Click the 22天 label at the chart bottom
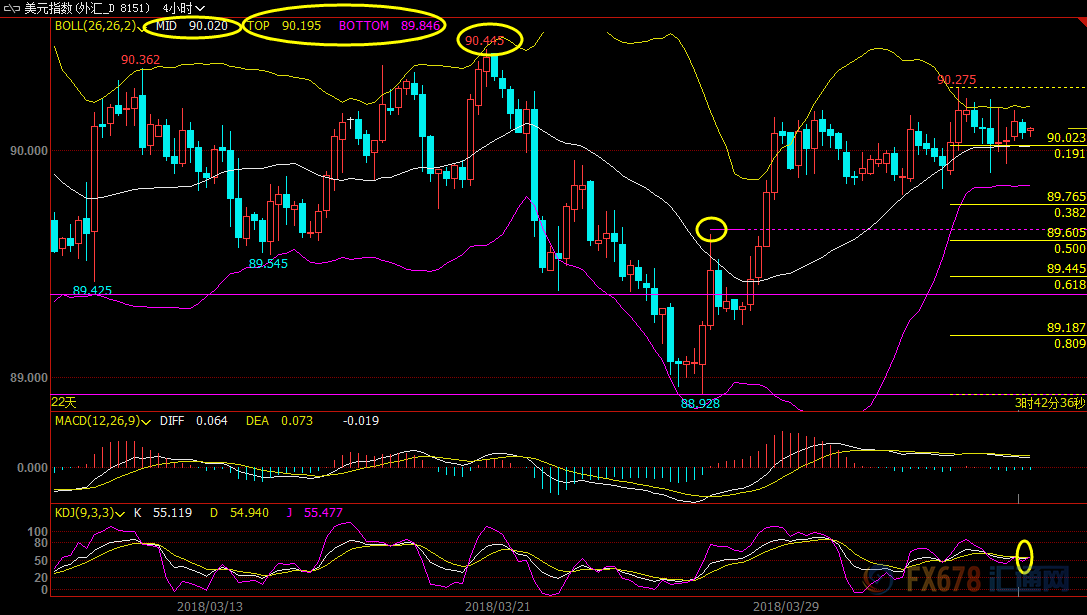 pyautogui.click(x=64, y=402)
